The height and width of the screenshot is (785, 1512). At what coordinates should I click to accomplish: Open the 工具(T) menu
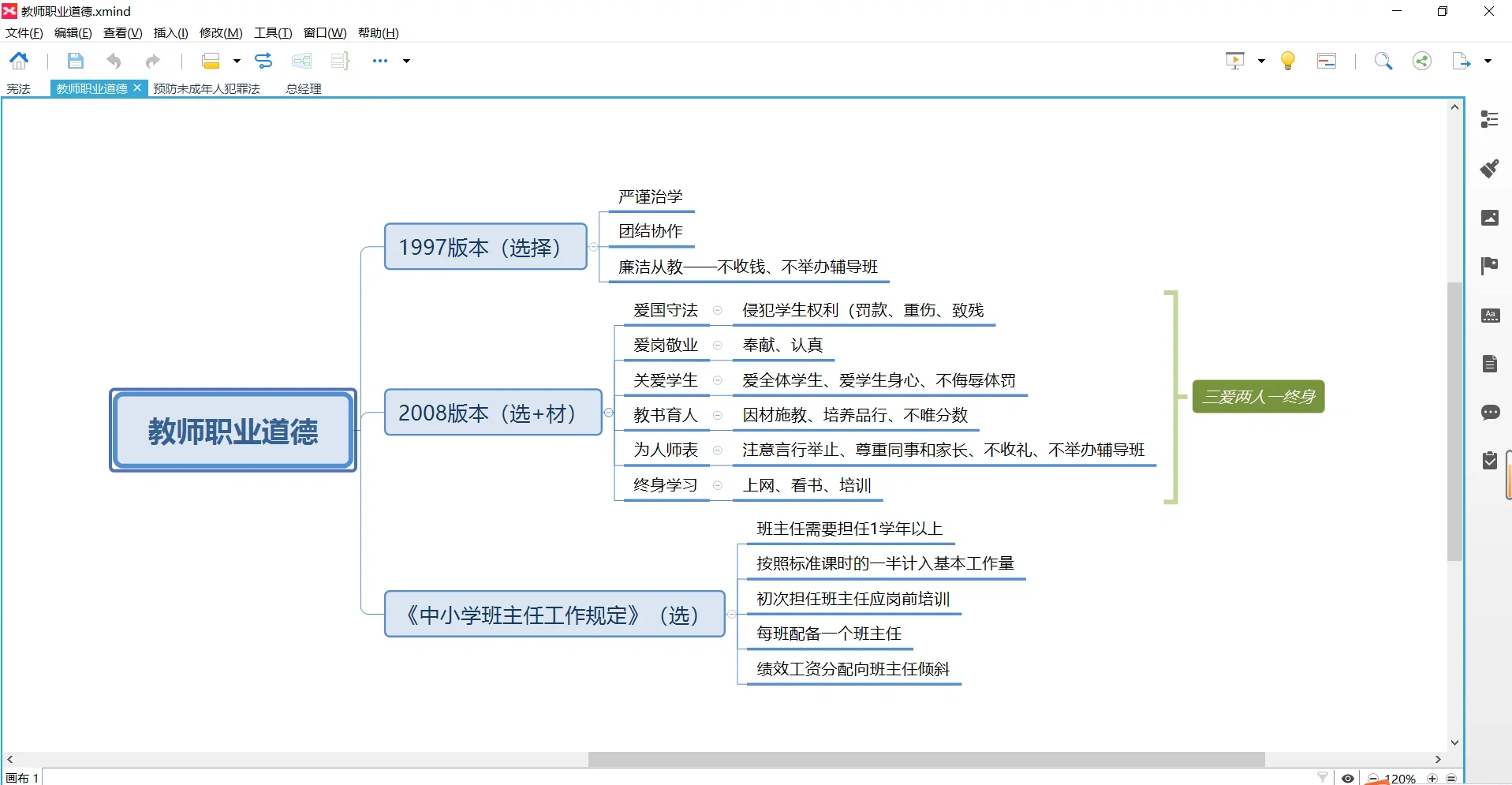point(273,33)
